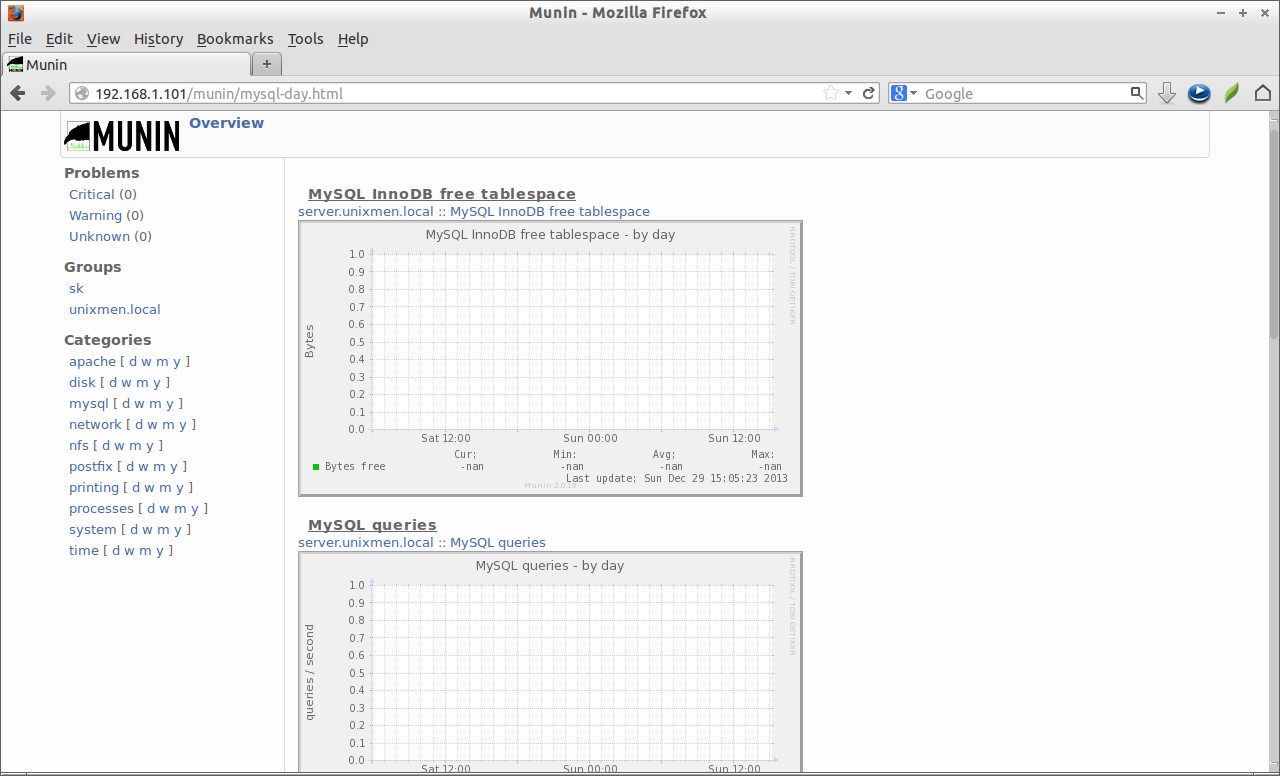Open the nfs category link
1280x776 pixels.
point(79,445)
